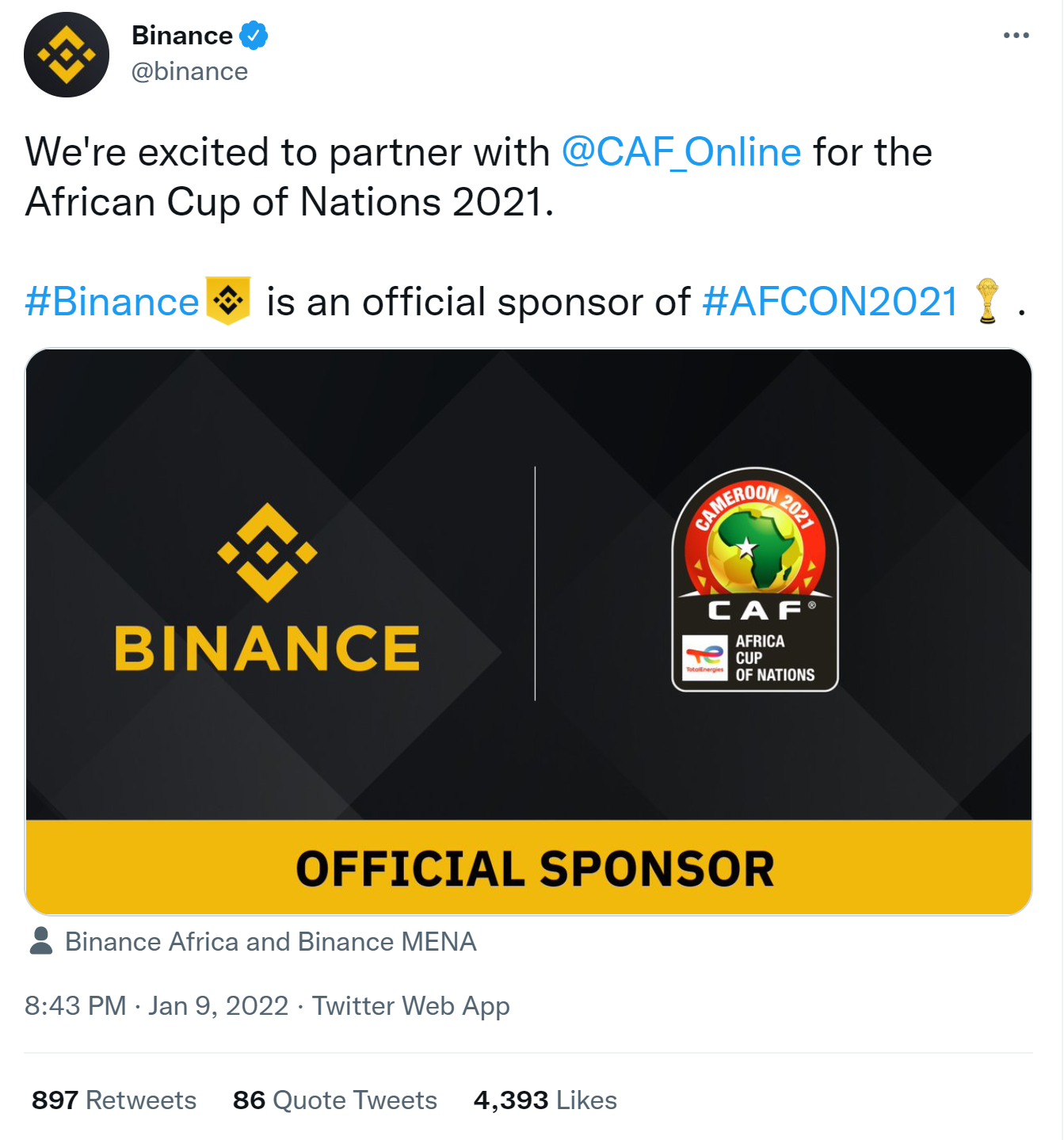View the 86 Quote Tweets
Viewport: 1064px width, 1140px height.
click(334, 1100)
